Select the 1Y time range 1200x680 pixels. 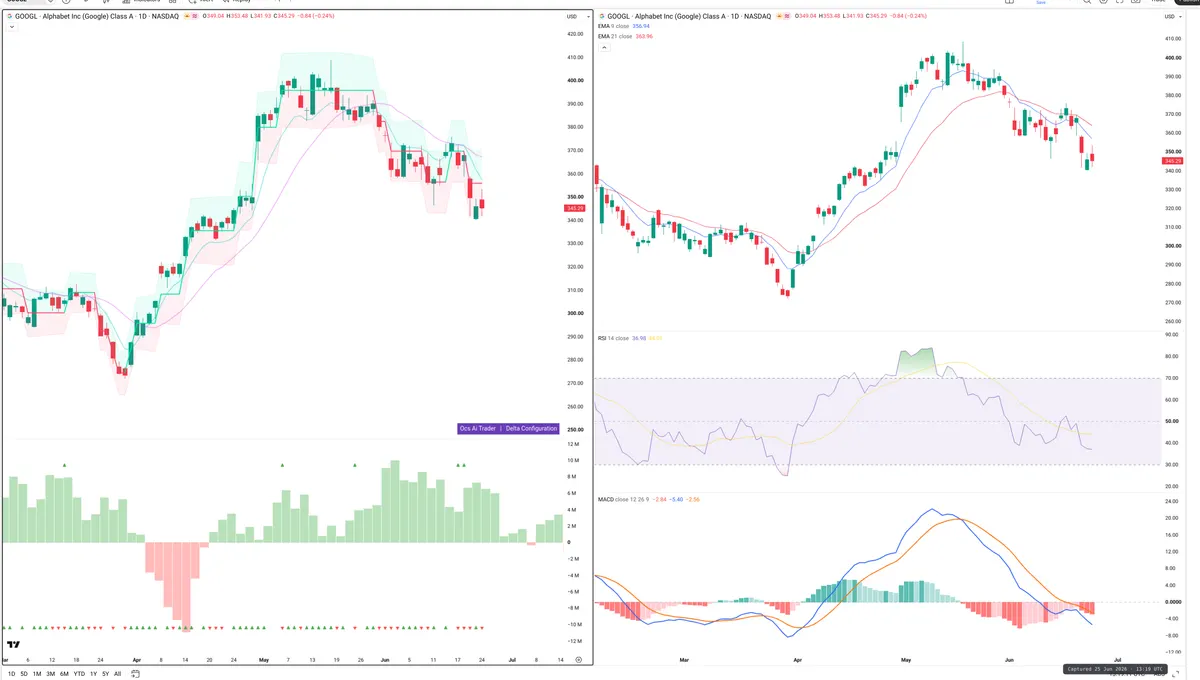tap(93, 674)
